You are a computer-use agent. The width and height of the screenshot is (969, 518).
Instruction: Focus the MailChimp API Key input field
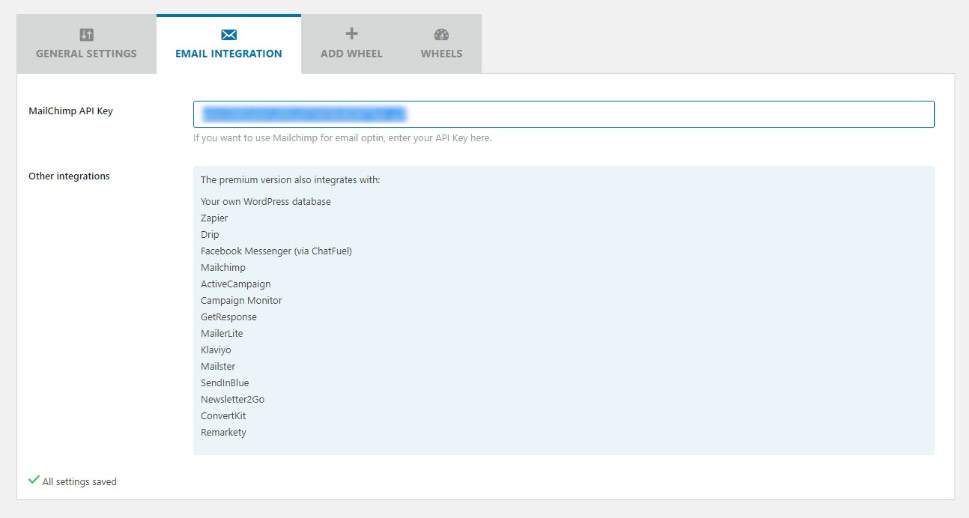[564, 114]
